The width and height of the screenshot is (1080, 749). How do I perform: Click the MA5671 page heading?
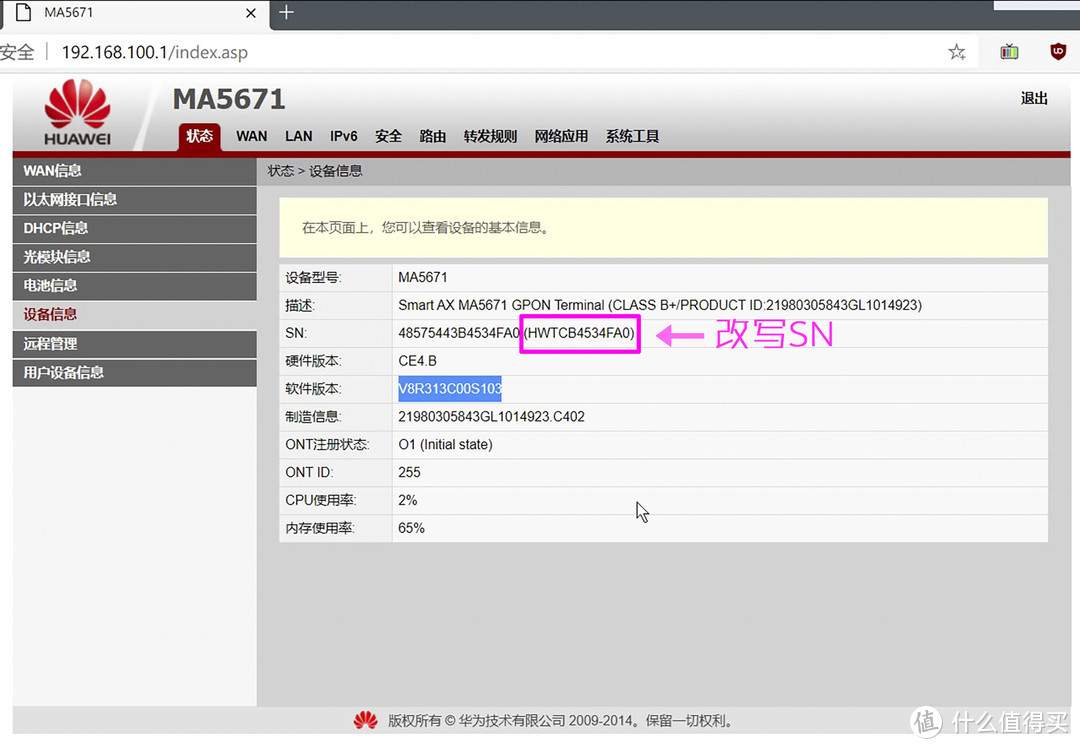click(229, 99)
